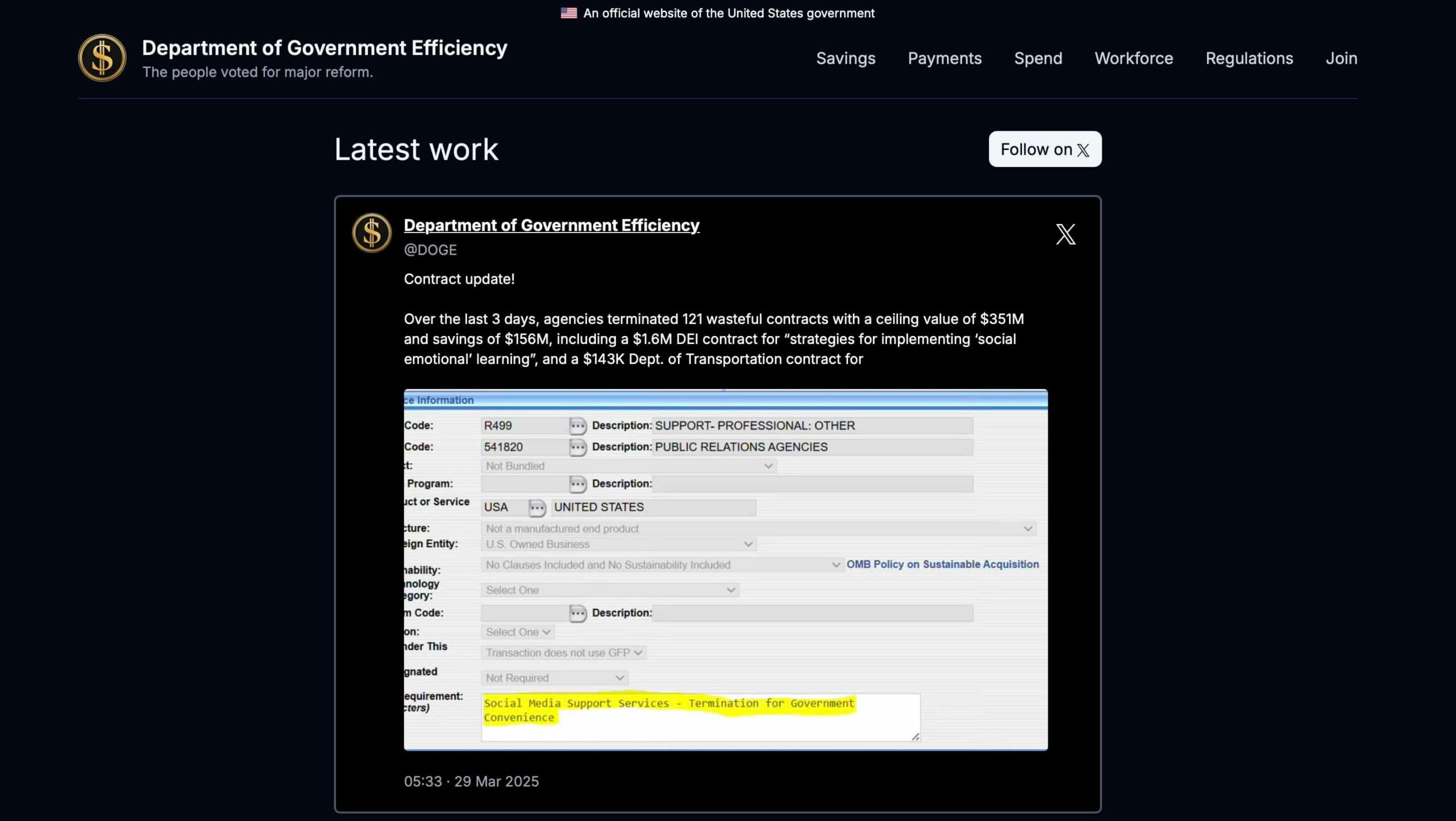Expand the Not a manufactured end product dropdown
The width and height of the screenshot is (1456, 821).
point(758,529)
